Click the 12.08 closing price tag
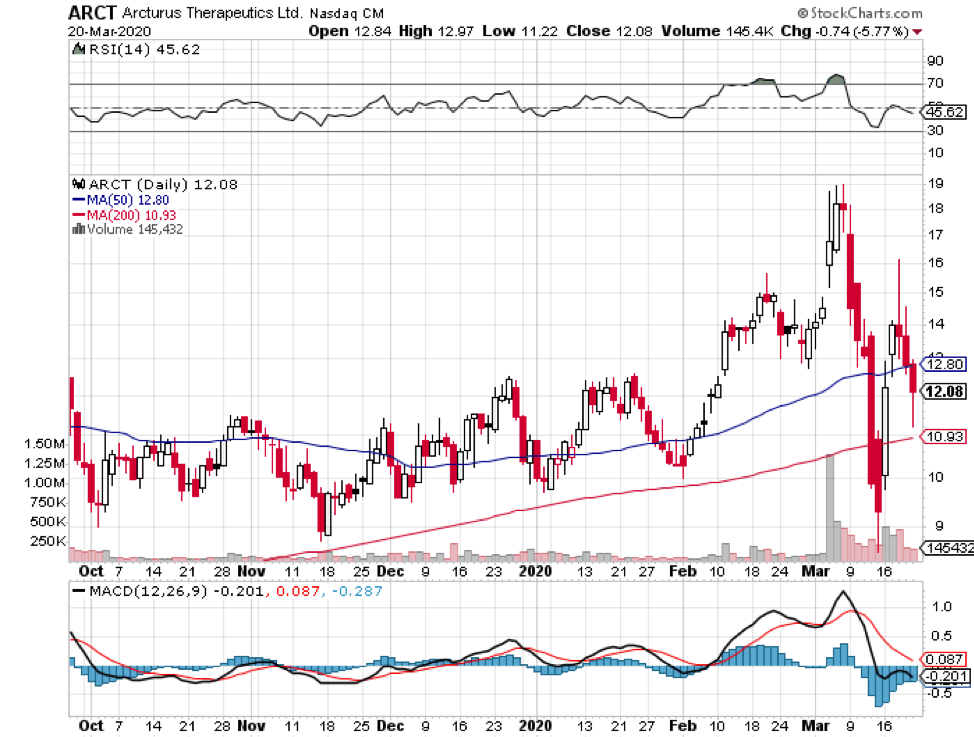 point(944,392)
